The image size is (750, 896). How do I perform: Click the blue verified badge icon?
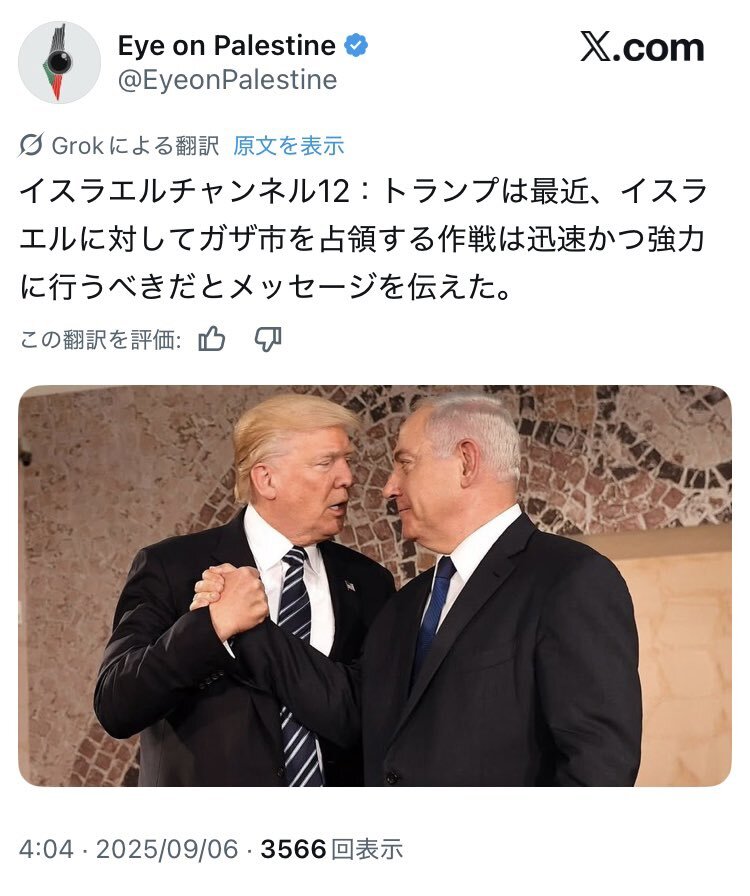(x=356, y=46)
